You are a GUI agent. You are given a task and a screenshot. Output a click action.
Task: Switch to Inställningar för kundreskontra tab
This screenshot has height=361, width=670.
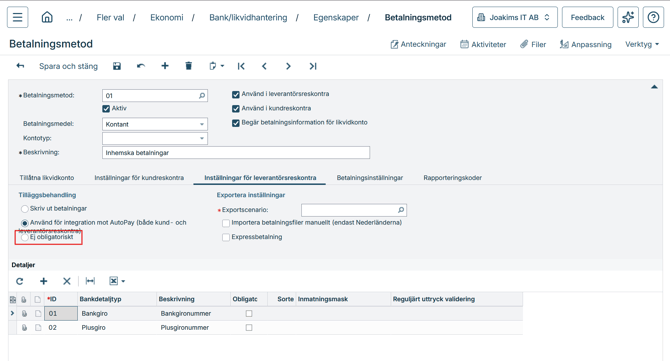point(139,178)
